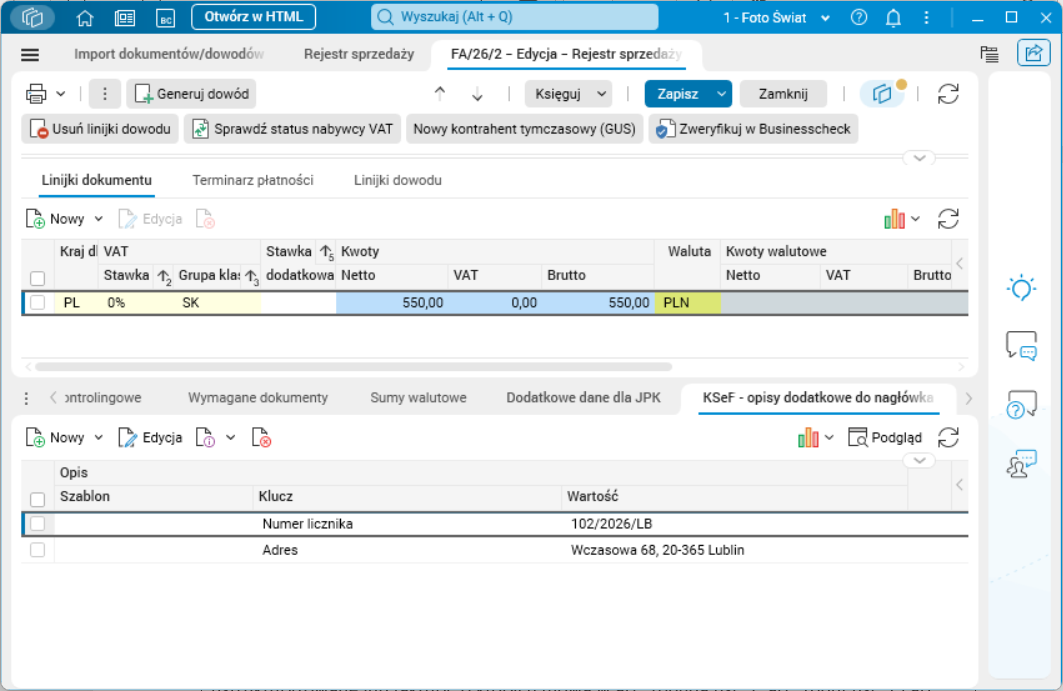Open the hamburger main menu icon
This screenshot has height=691, width=1063.
coord(30,54)
